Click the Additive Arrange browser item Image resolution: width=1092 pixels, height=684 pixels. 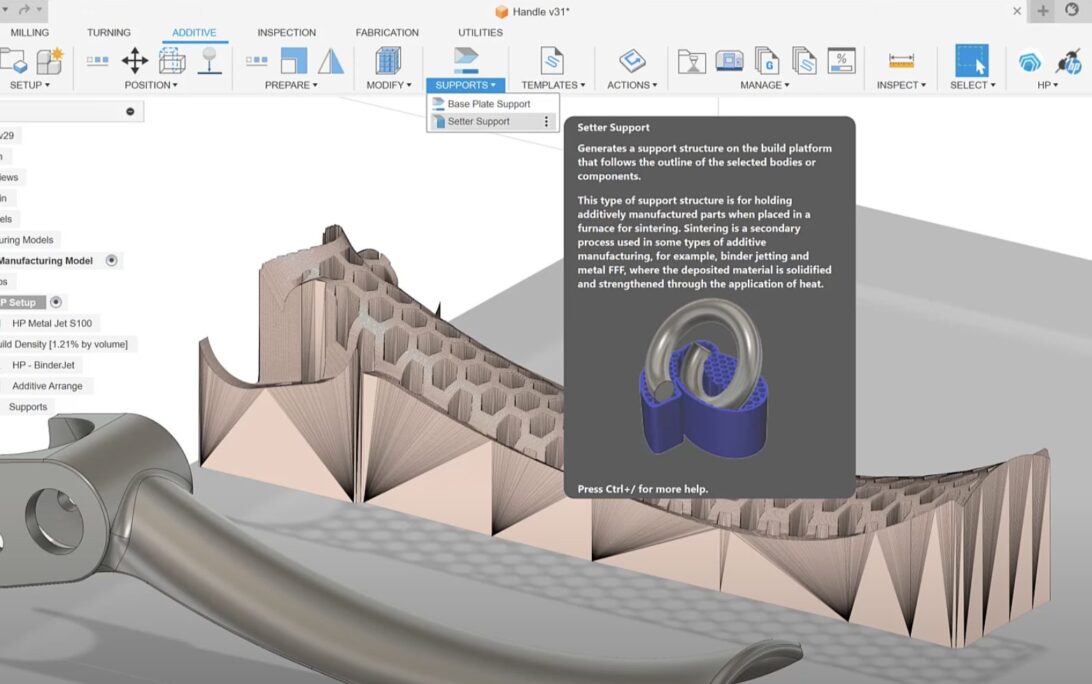tap(47, 386)
